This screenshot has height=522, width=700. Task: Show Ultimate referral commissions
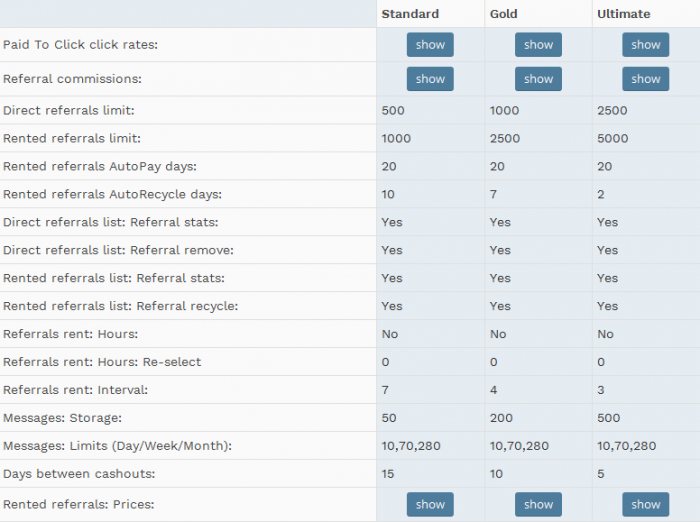[x=646, y=79]
